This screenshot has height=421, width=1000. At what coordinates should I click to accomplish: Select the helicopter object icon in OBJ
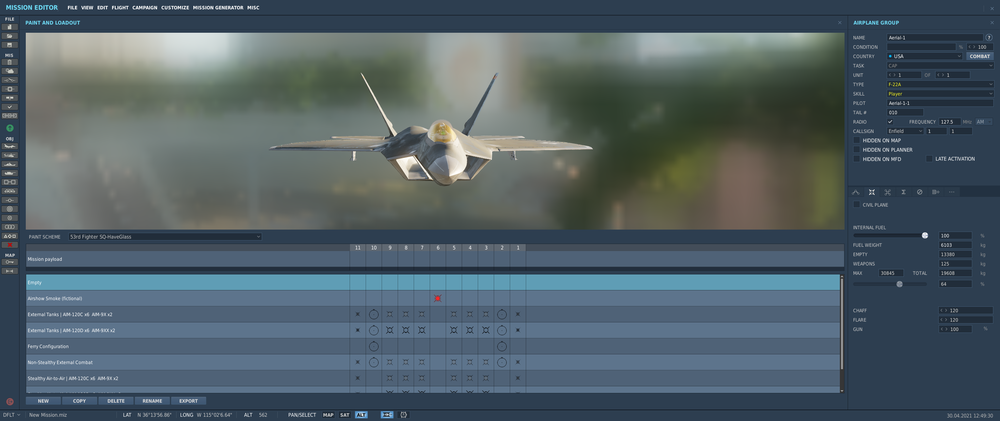10,155
